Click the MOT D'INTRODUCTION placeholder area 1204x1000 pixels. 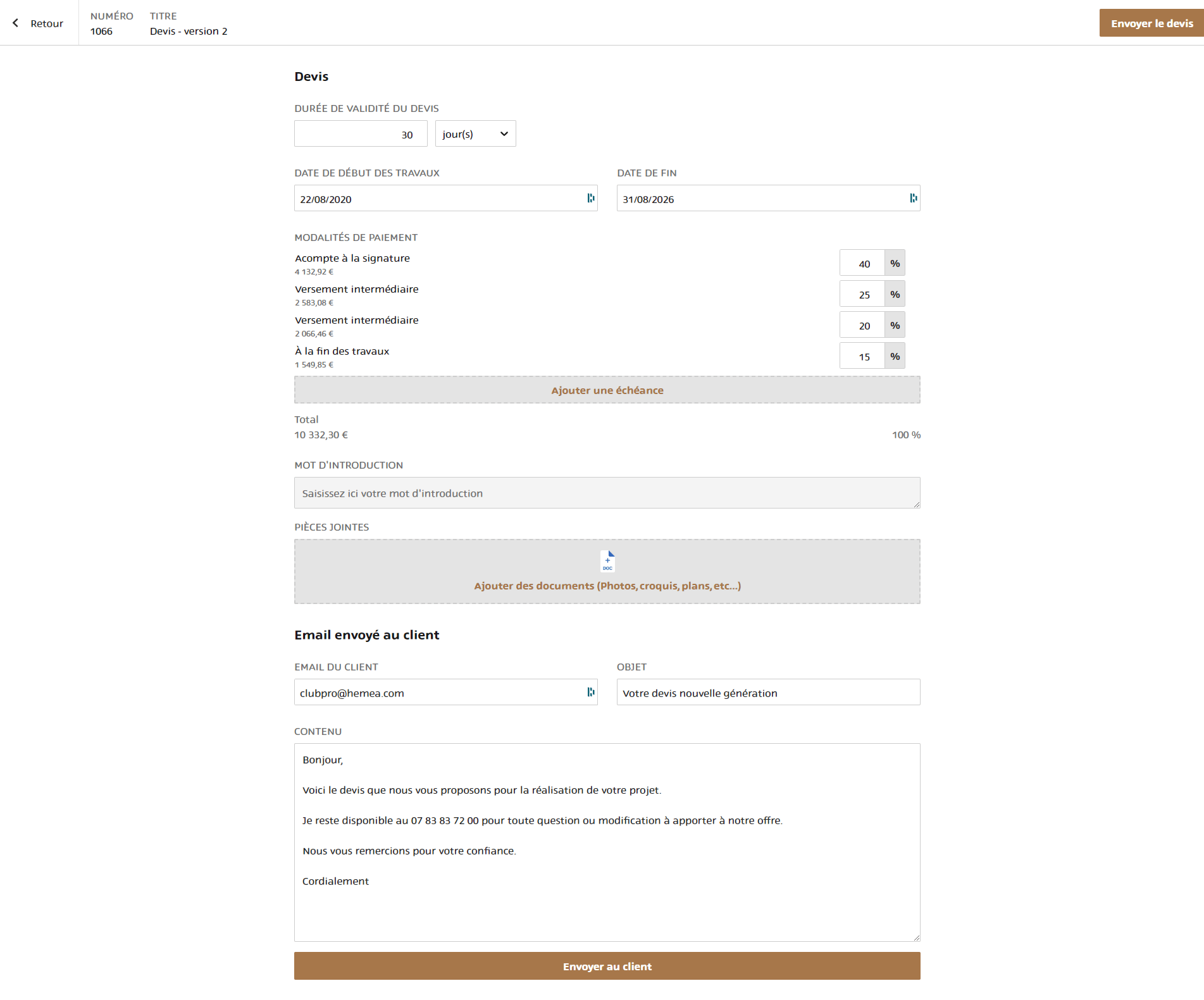(x=607, y=493)
